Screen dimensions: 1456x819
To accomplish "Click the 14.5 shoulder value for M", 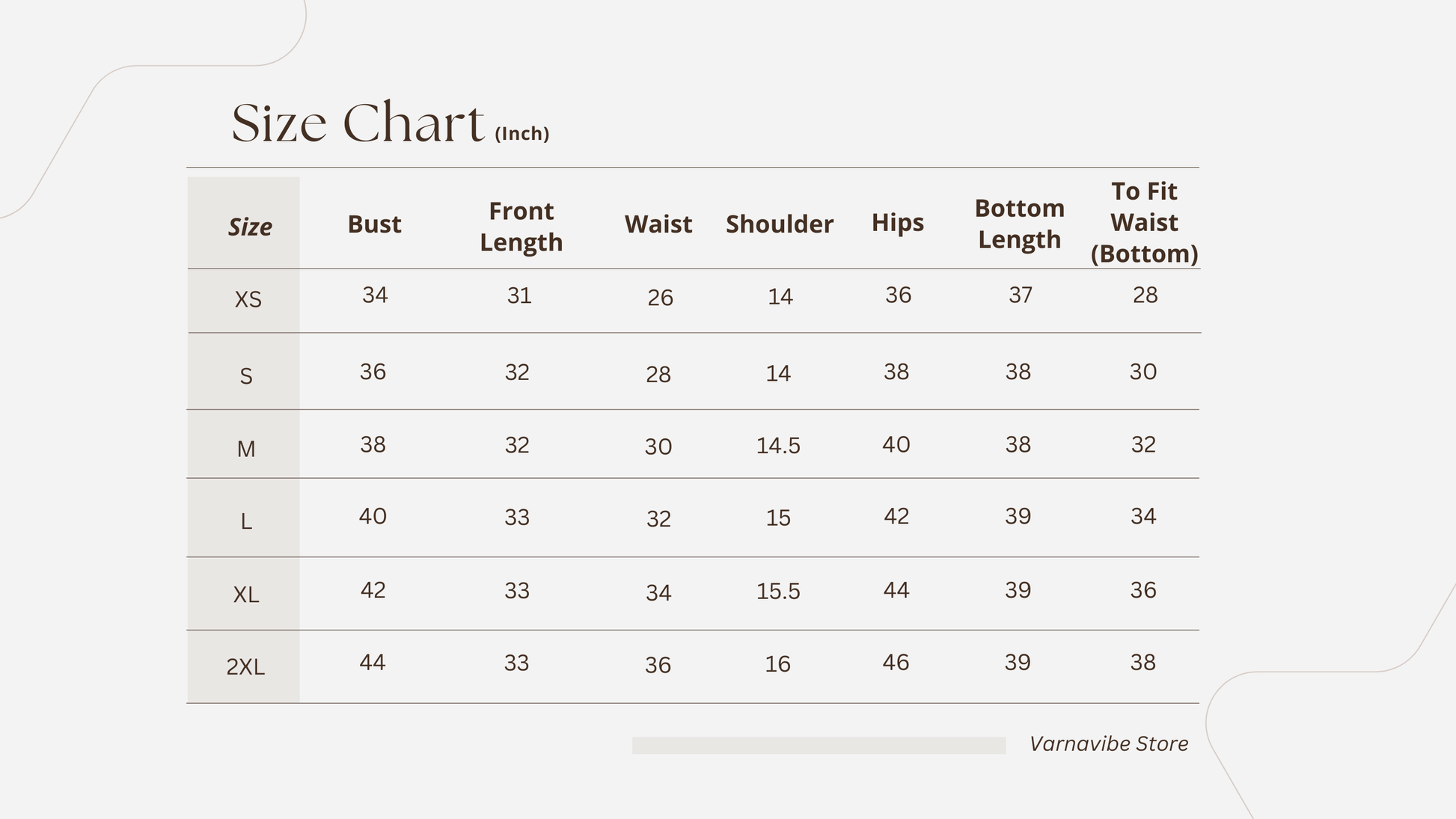I will (778, 446).
